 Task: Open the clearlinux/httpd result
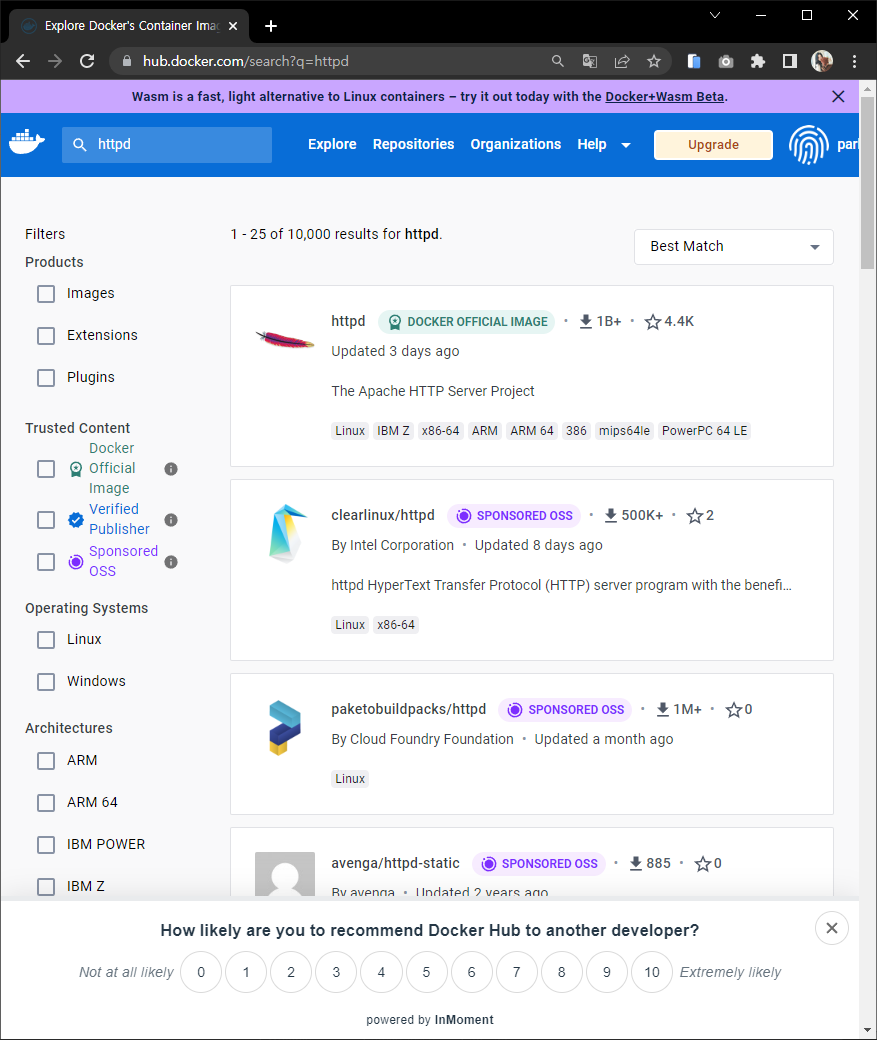[383, 515]
